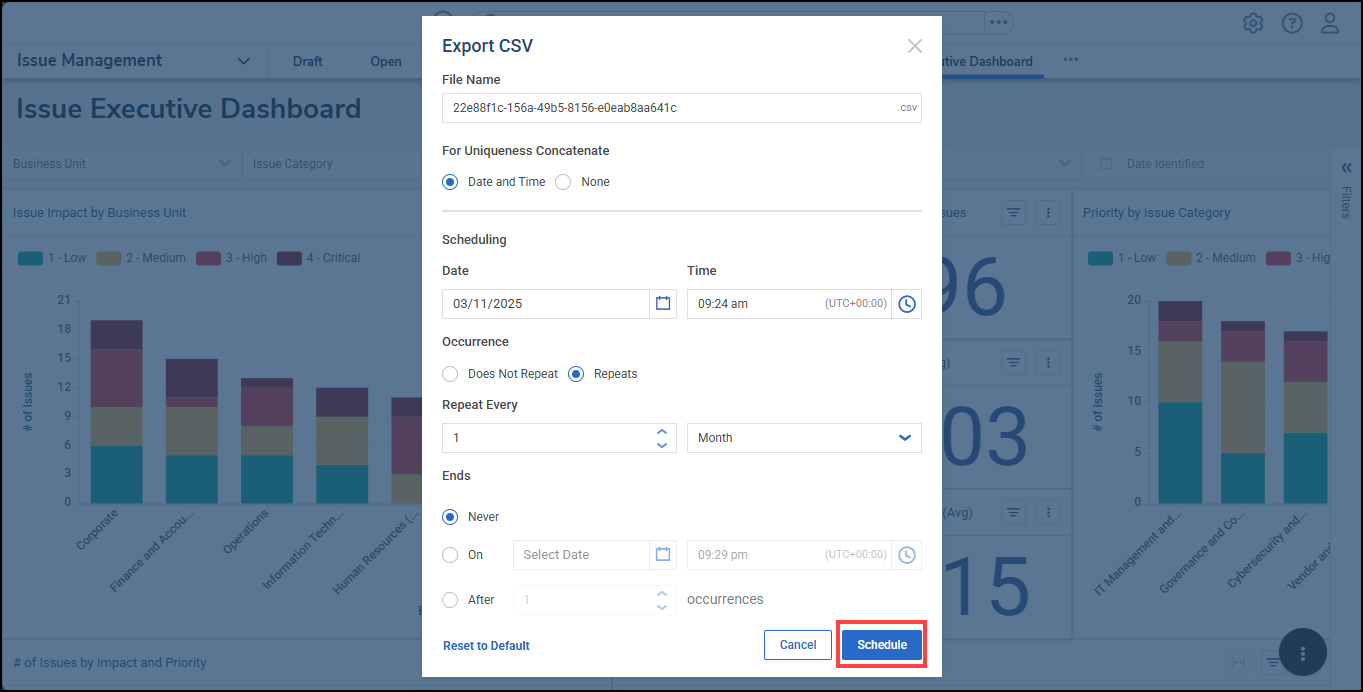Open the settings gear icon

(x=1253, y=23)
